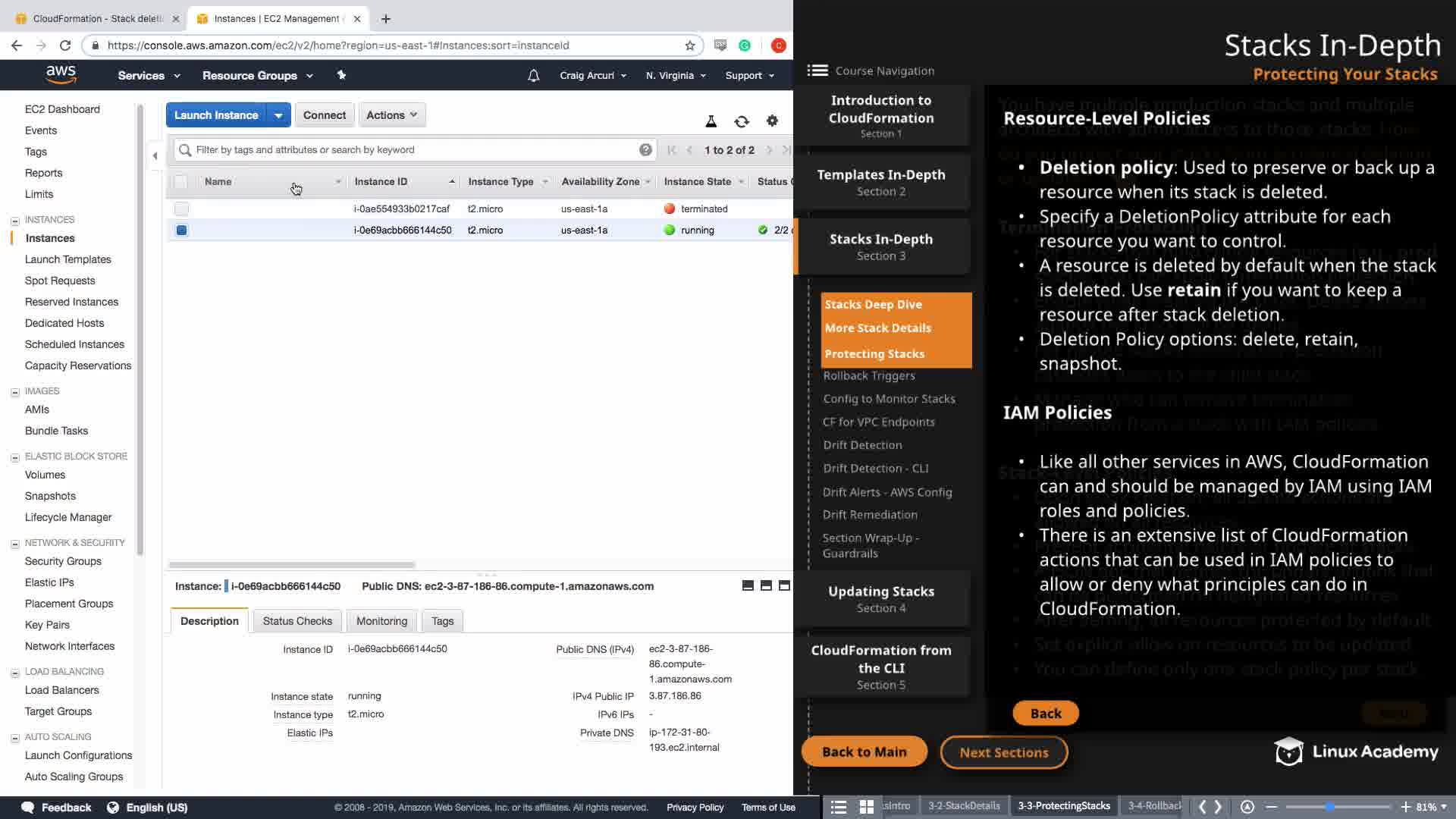This screenshot has height=819, width=1456.
Task: Click the refresh instances icon
Action: point(741,121)
